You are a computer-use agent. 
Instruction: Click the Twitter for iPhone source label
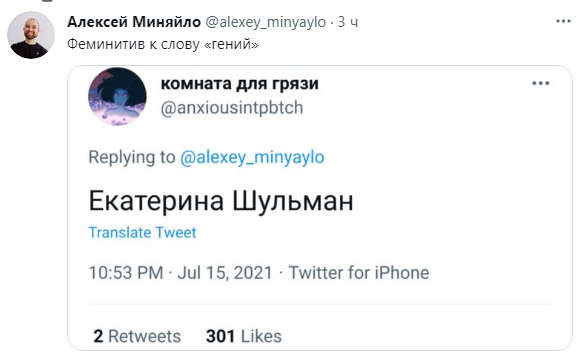[359, 273]
